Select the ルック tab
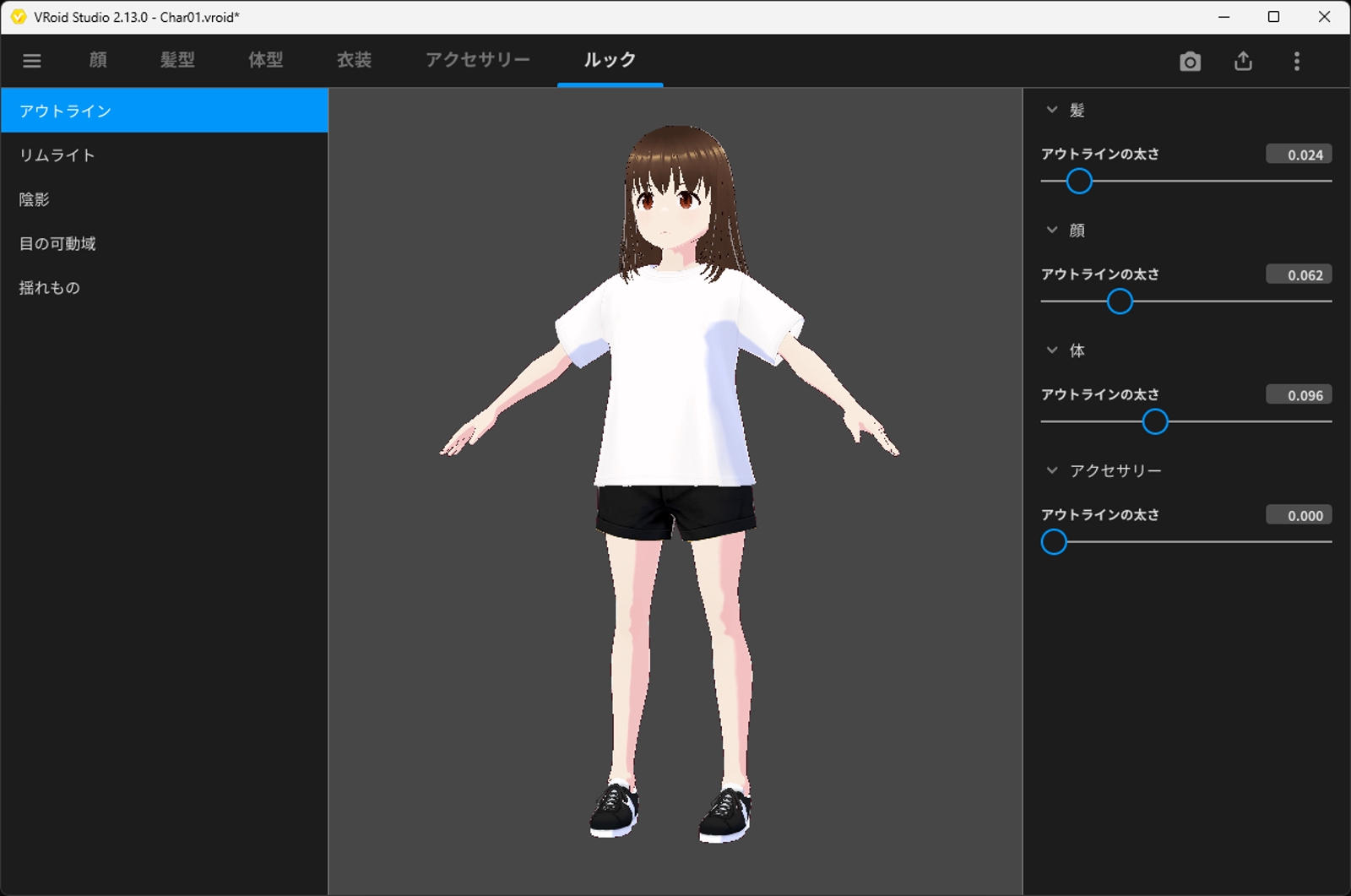This screenshot has height=896, width=1351. pyautogui.click(x=610, y=60)
